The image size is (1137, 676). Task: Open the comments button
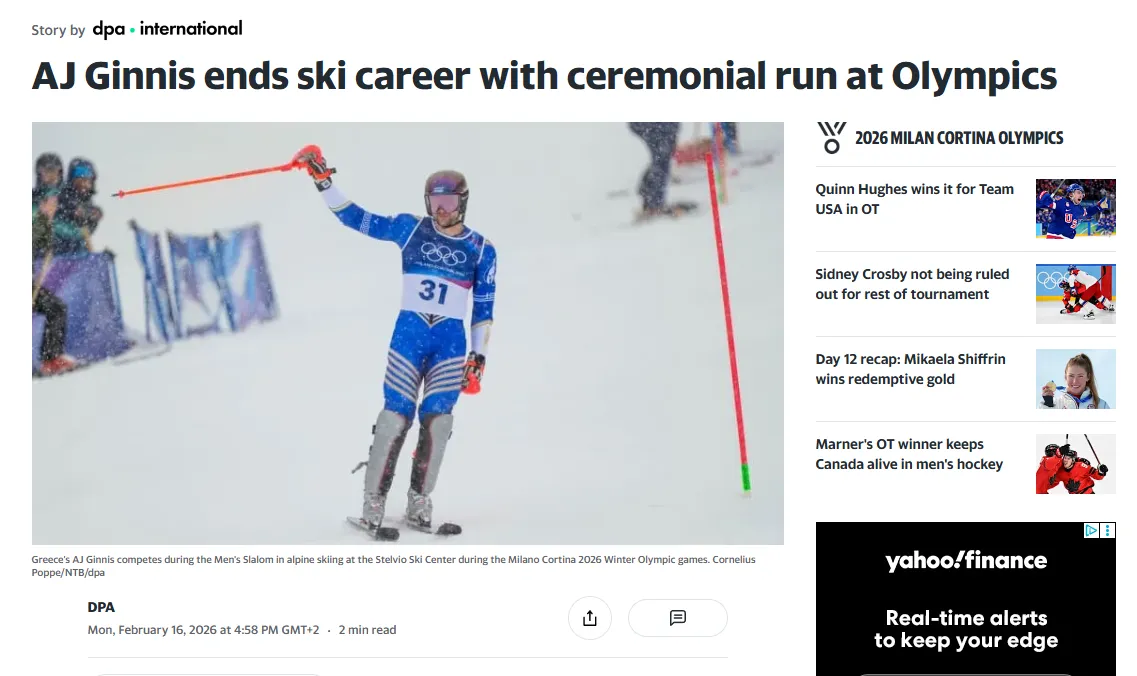coord(677,618)
